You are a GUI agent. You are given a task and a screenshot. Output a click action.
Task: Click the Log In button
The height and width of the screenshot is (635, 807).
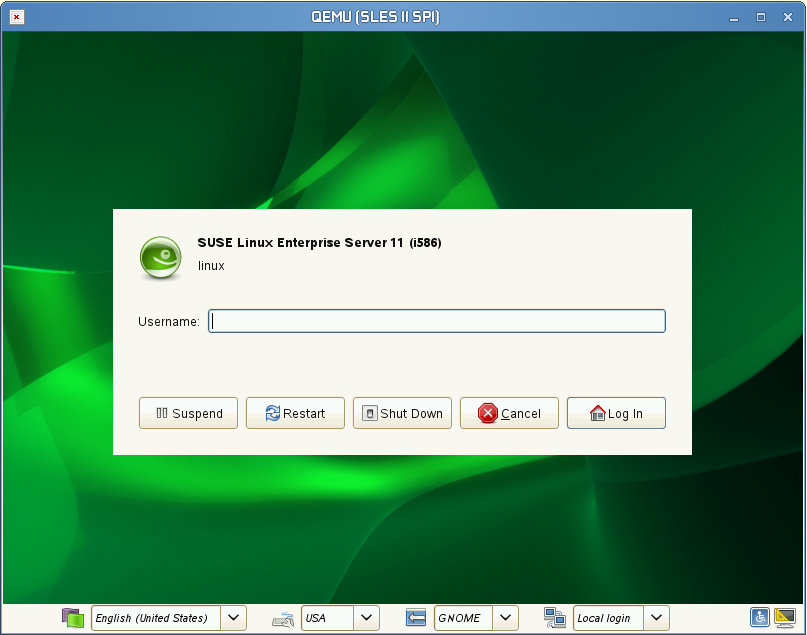616,413
